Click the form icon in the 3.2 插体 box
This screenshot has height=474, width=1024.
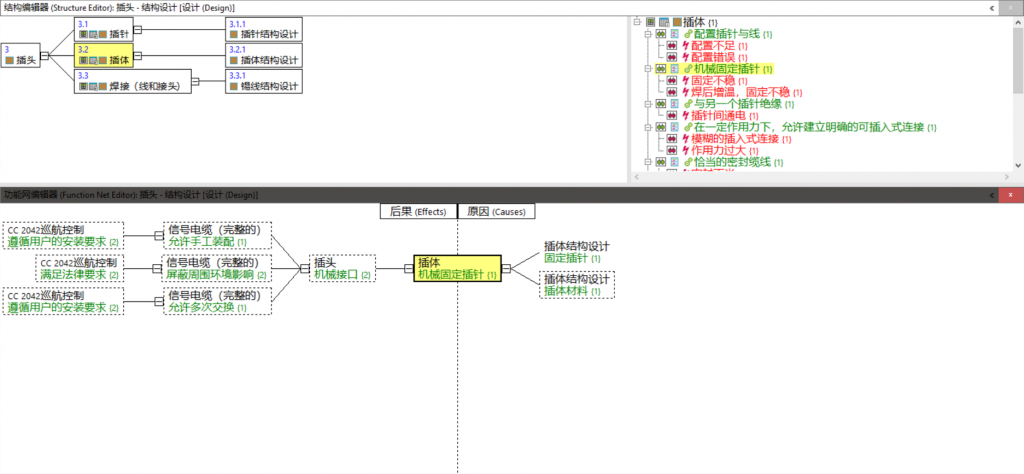coord(92,61)
